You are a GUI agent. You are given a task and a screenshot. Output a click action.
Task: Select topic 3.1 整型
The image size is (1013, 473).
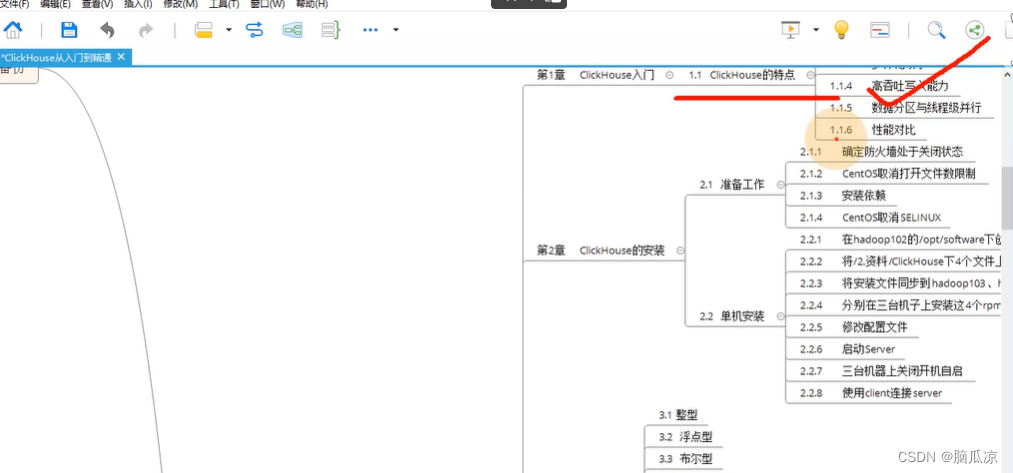click(678, 415)
